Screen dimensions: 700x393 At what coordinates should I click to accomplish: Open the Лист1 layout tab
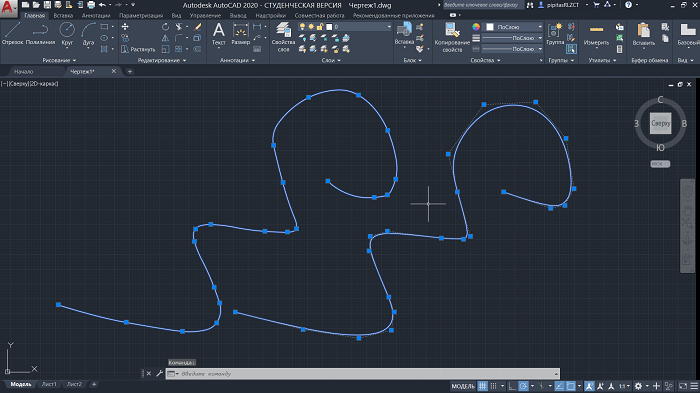coord(49,384)
